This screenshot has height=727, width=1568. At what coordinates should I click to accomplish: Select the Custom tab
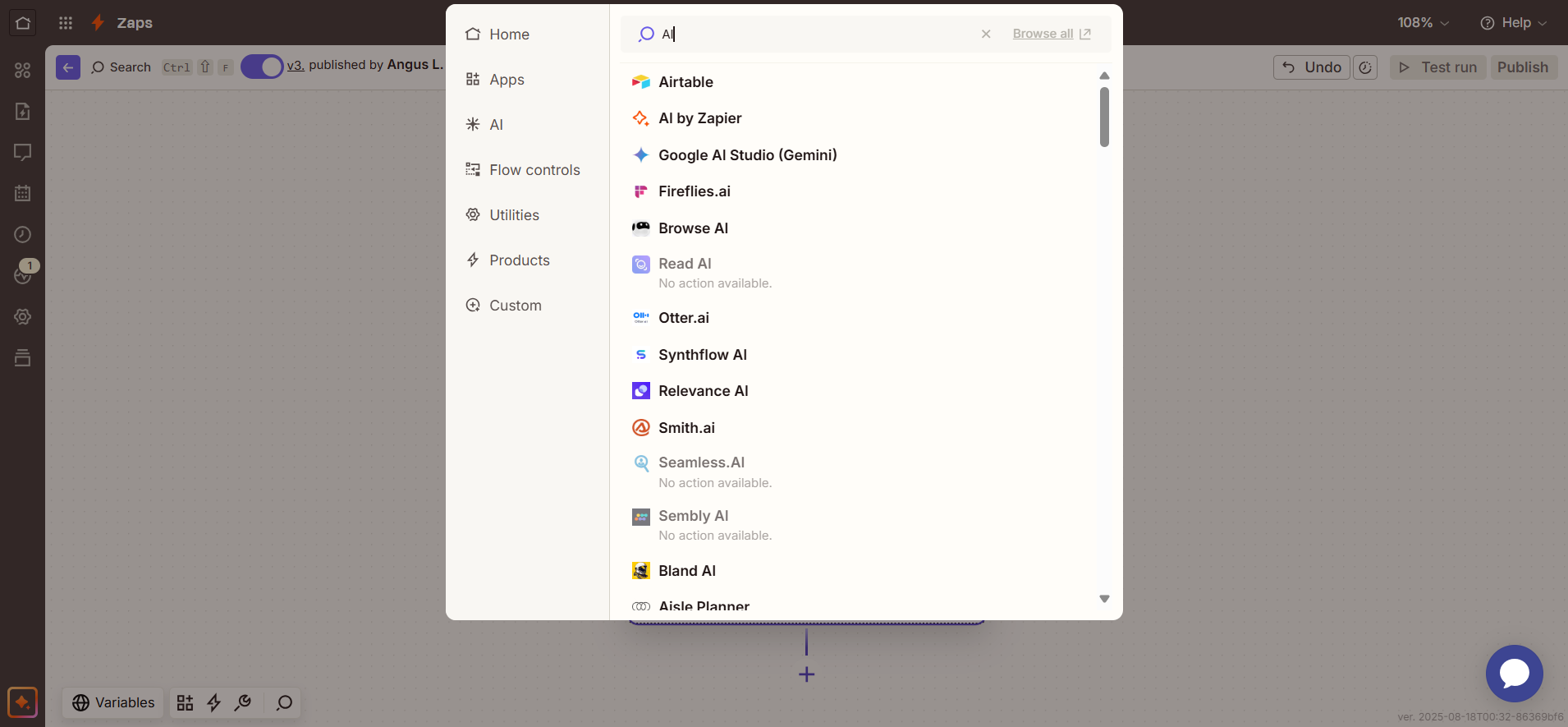pos(527,306)
